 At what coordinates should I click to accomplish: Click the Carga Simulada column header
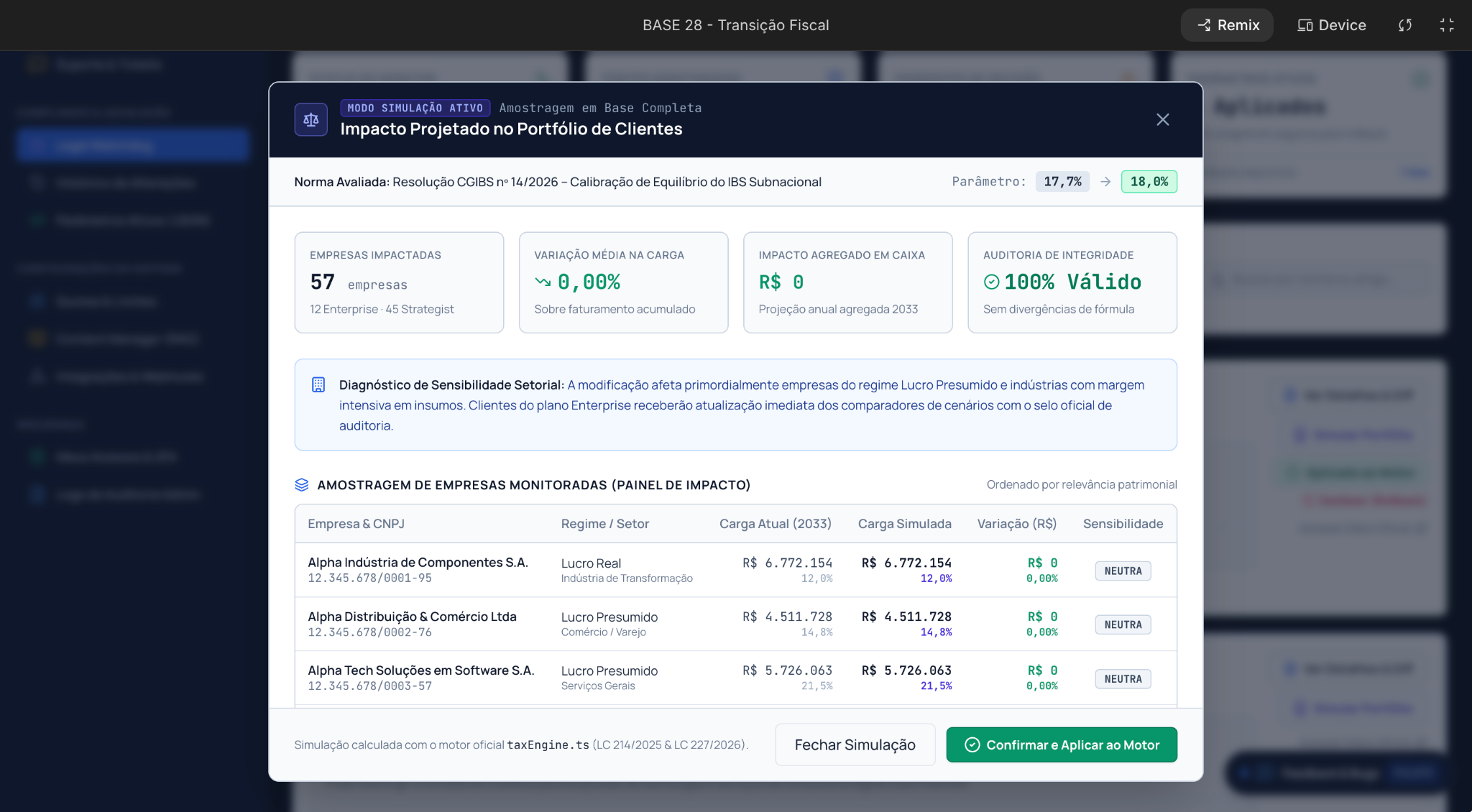(904, 524)
